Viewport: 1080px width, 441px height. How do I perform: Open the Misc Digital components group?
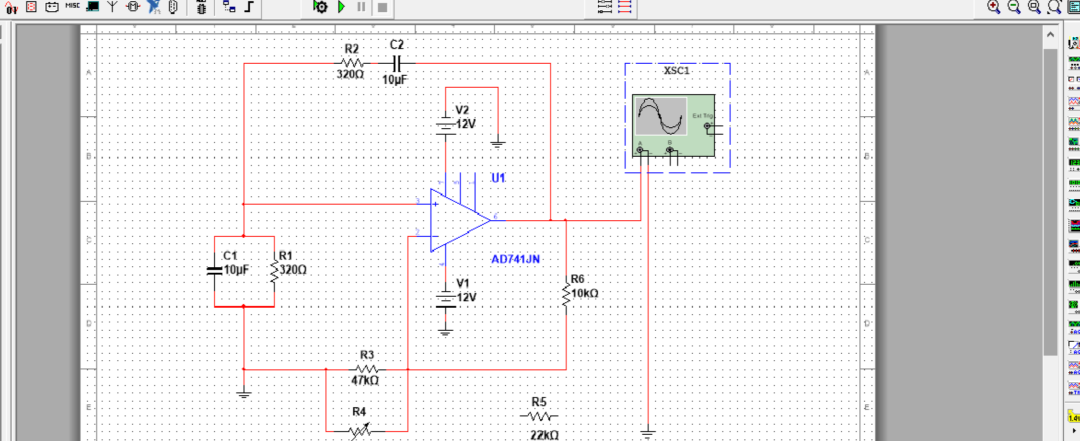[x=12, y=6]
